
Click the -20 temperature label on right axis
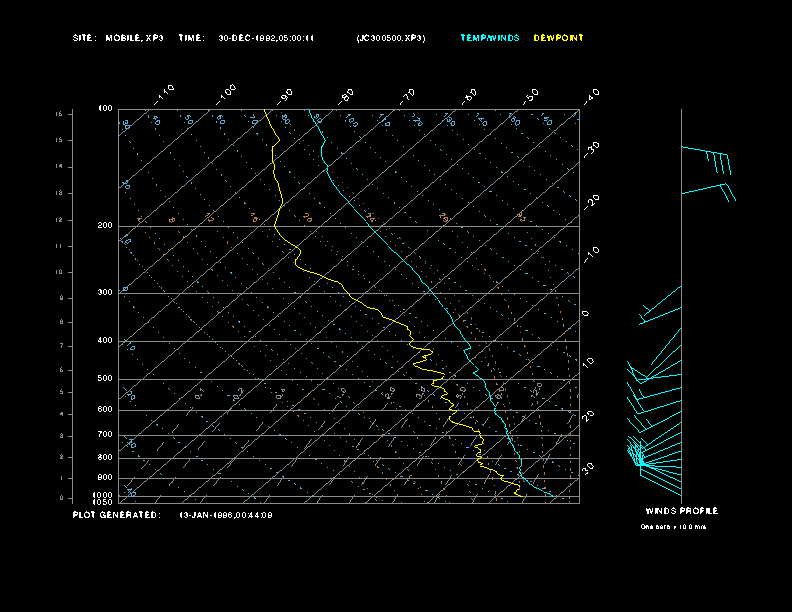592,202
